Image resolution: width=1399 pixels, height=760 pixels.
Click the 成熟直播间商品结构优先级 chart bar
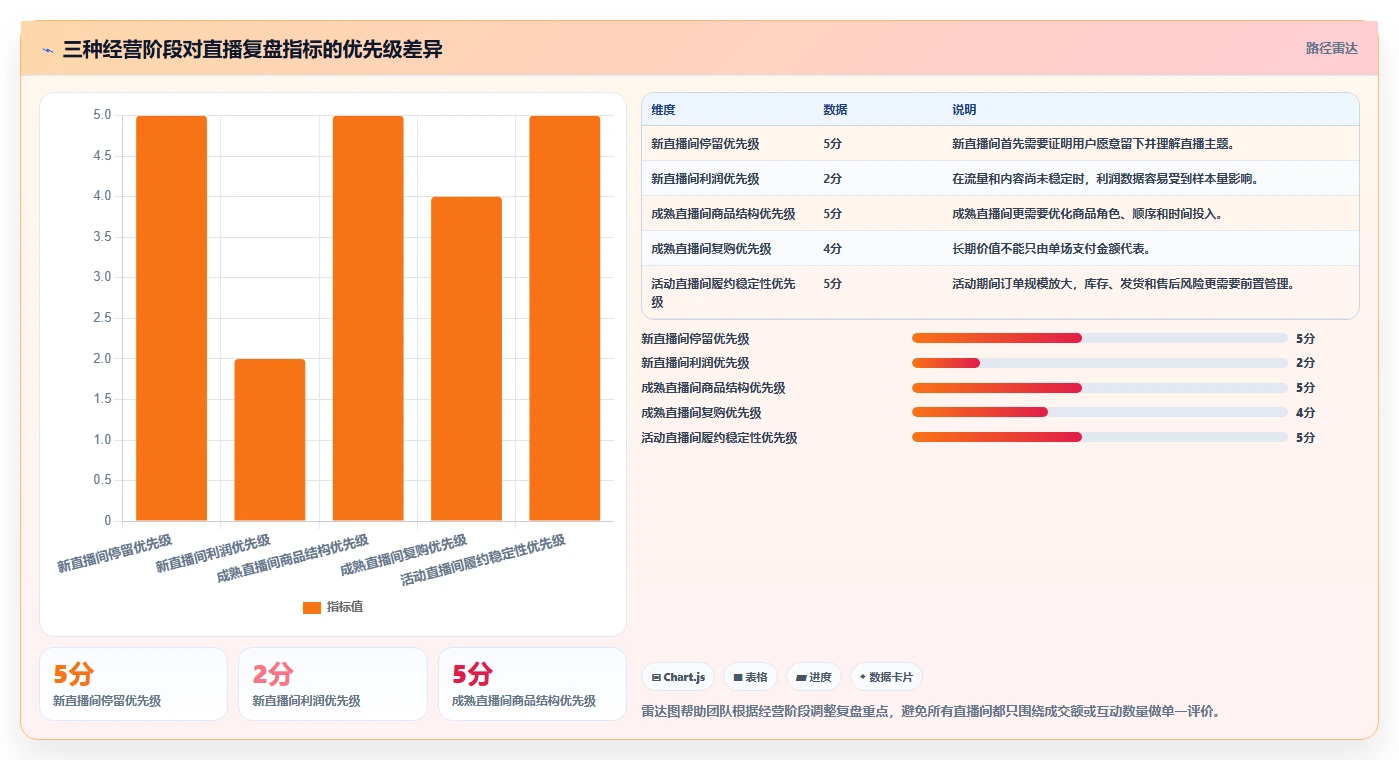coord(368,318)
